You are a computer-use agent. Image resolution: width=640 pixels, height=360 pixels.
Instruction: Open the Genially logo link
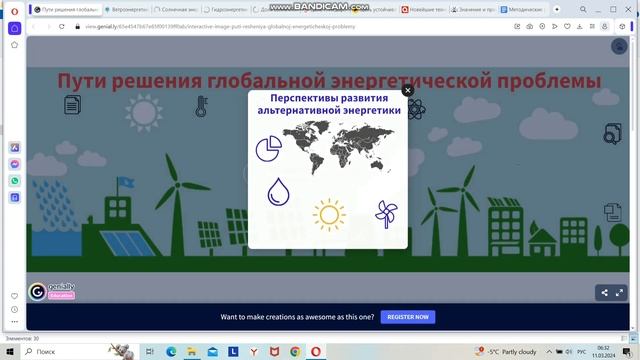pos(52,291)
